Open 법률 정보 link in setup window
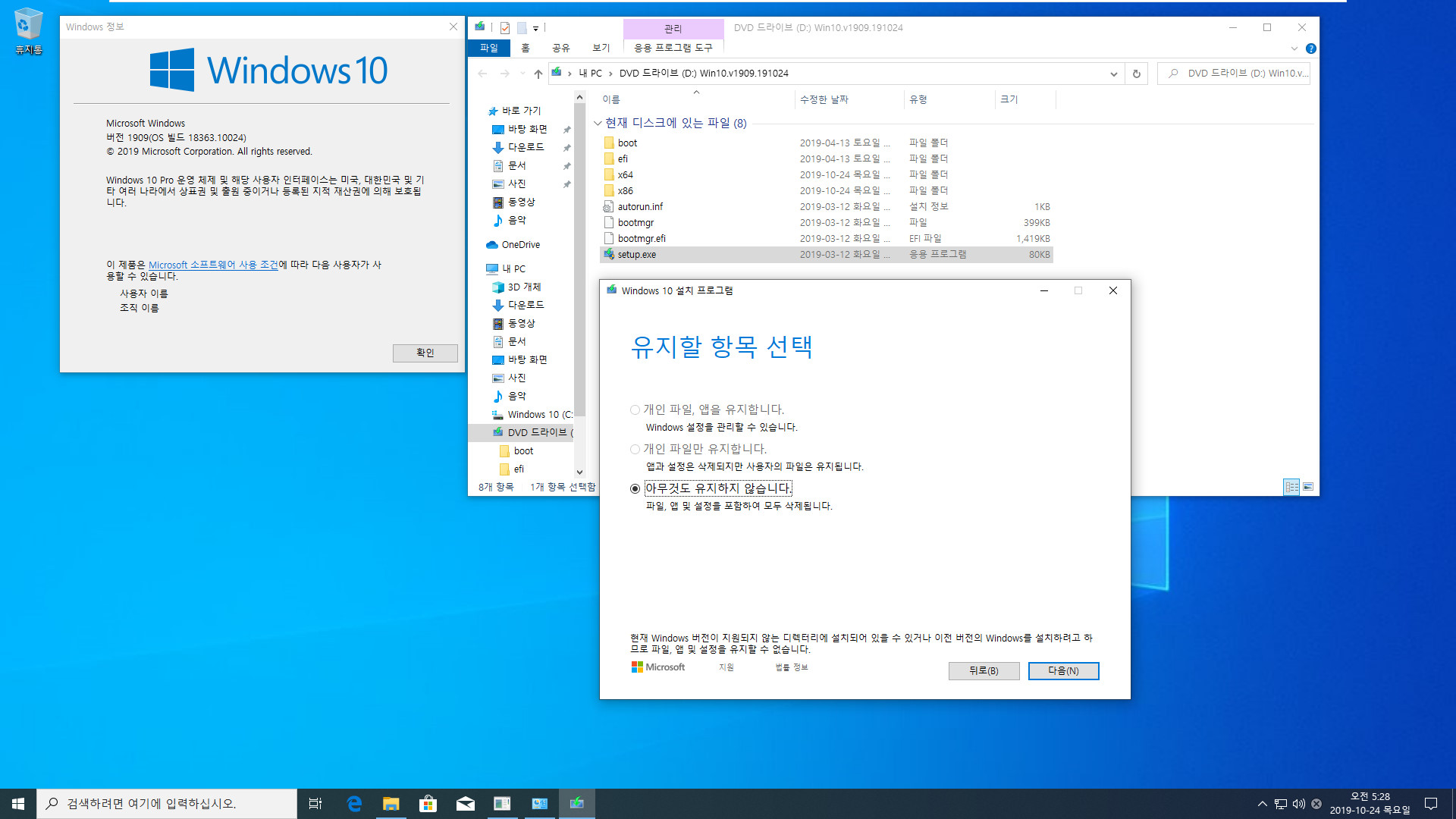The height and width of the screenshot is (819, 1456). (x=792, y=667)
